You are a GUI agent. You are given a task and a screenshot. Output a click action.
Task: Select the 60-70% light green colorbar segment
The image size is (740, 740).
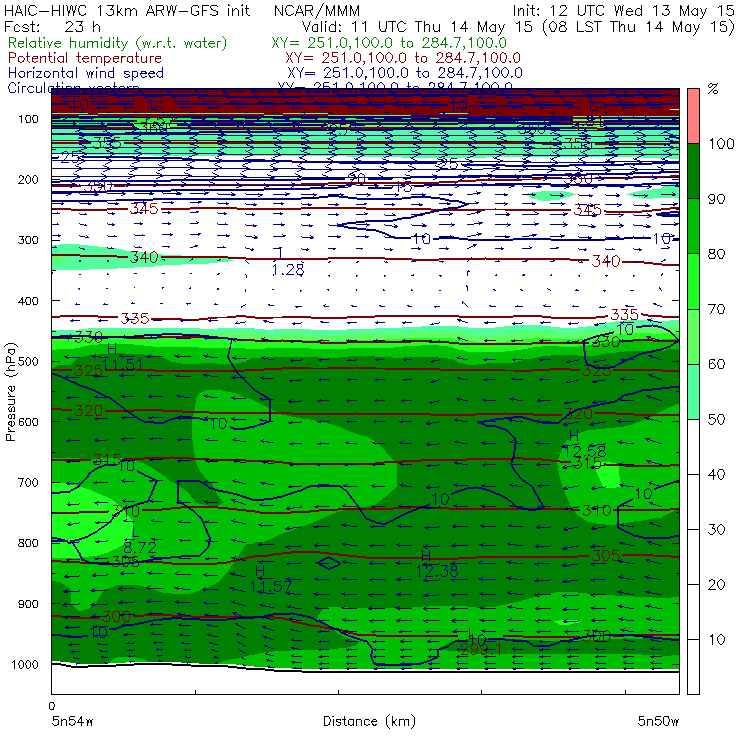click(693, 336)
